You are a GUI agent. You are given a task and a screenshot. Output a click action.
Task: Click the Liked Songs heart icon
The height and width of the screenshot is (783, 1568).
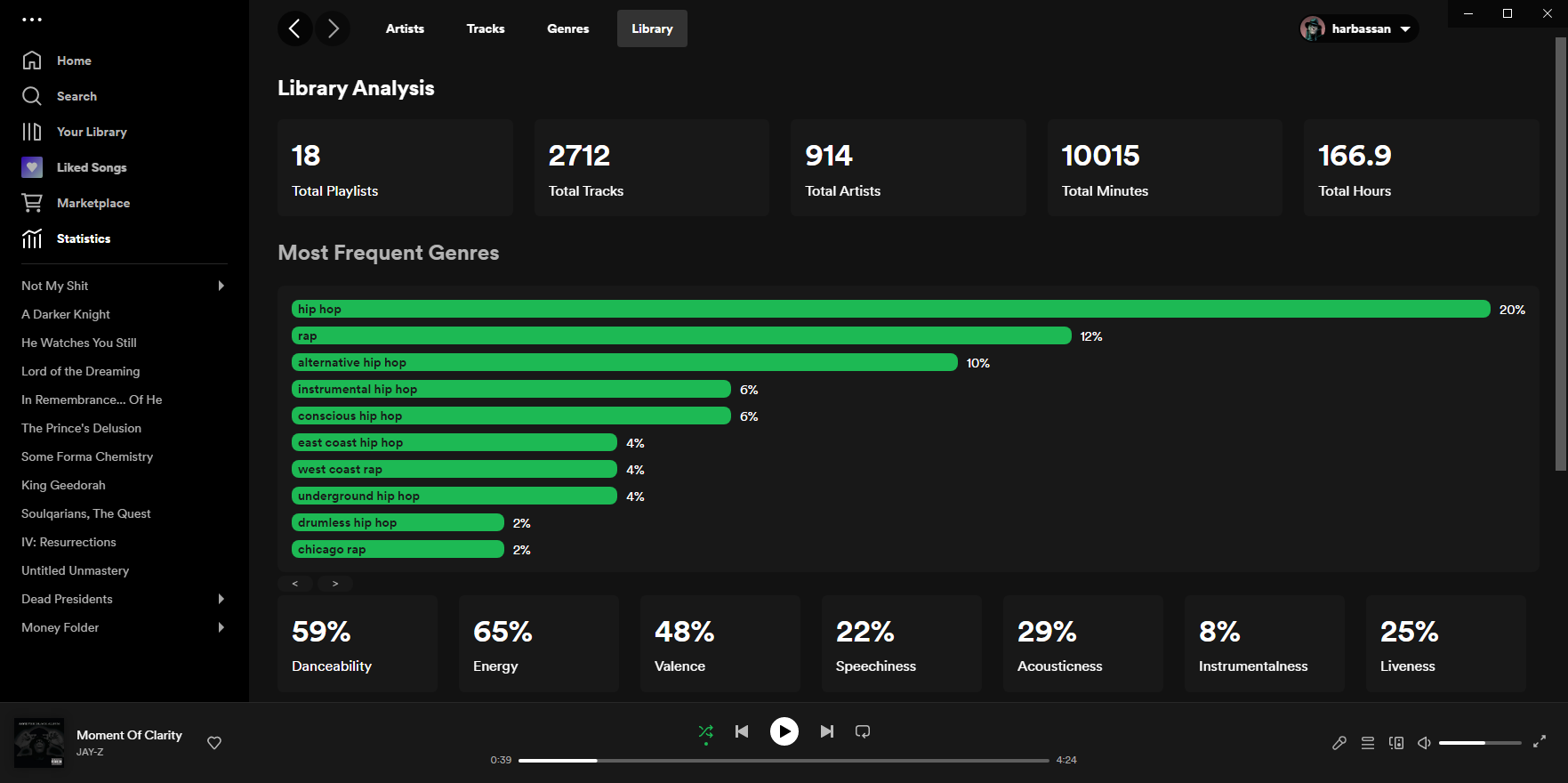(32, 167)
